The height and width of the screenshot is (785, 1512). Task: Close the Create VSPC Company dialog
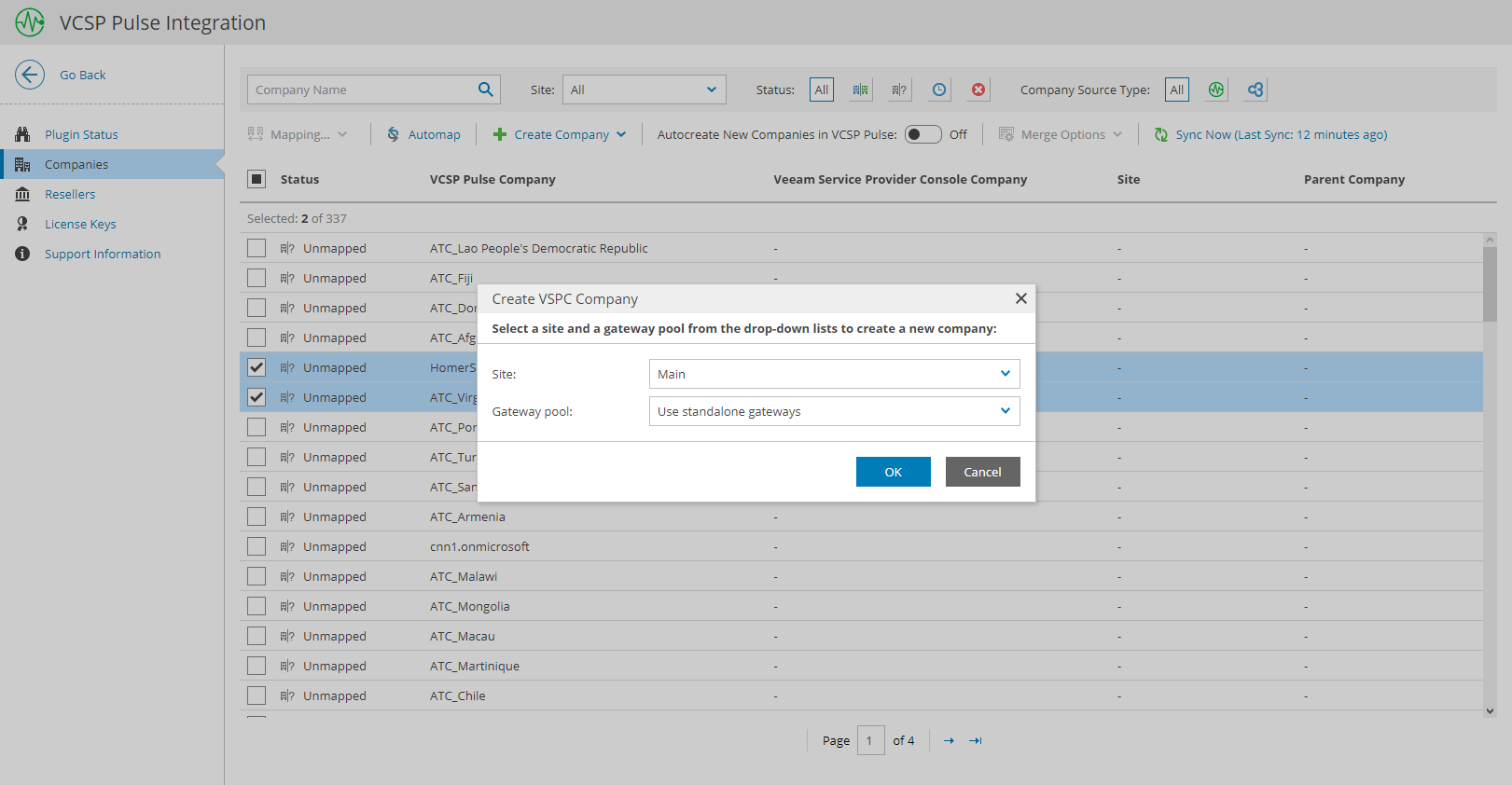[x=1021, y=298]
